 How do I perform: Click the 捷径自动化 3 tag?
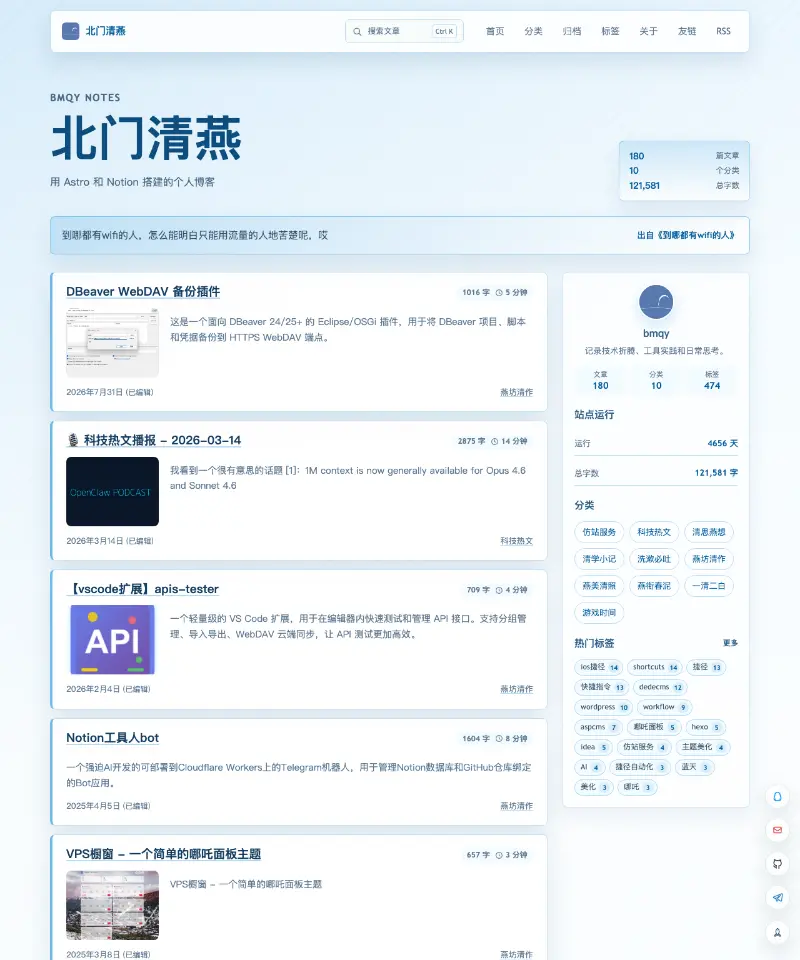[x=640, y=767]
